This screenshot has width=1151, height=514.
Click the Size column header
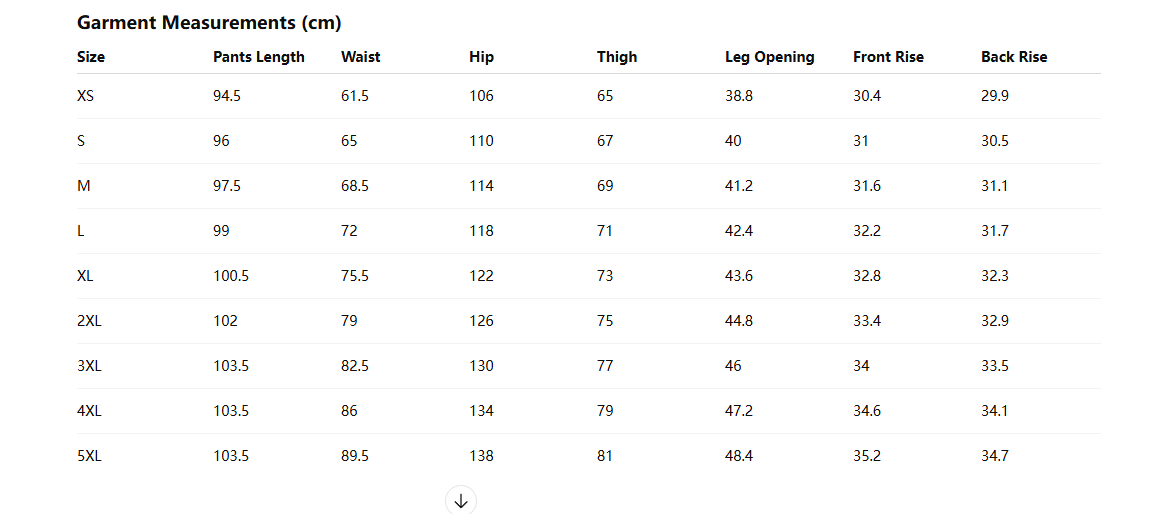[x=91, y=57]
